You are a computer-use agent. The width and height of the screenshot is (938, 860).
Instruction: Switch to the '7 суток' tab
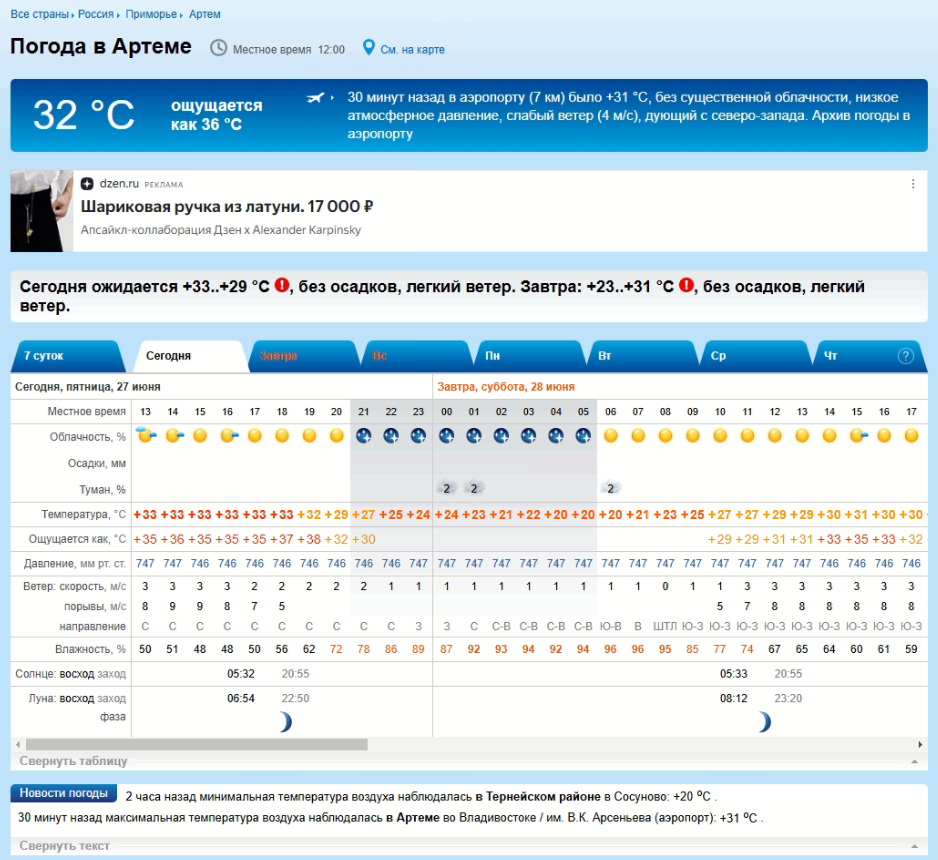(66, 356)
